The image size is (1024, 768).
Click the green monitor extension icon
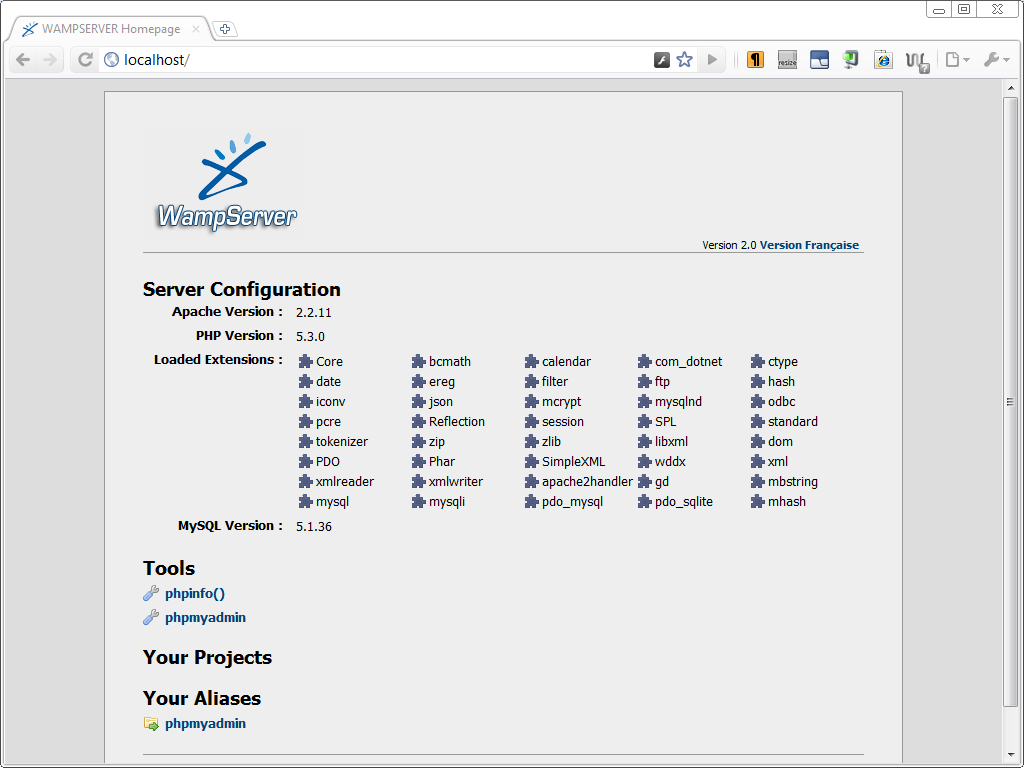point(850,60)
